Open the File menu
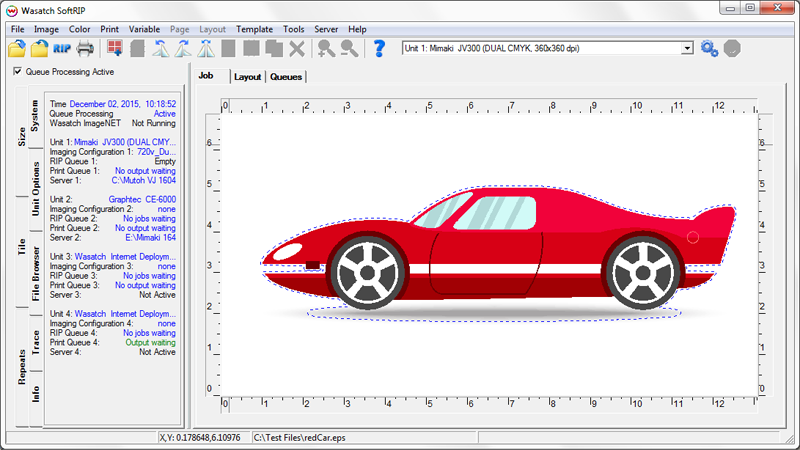The width and height of the screenshot is (800, 450). click(x=17, y=29)
